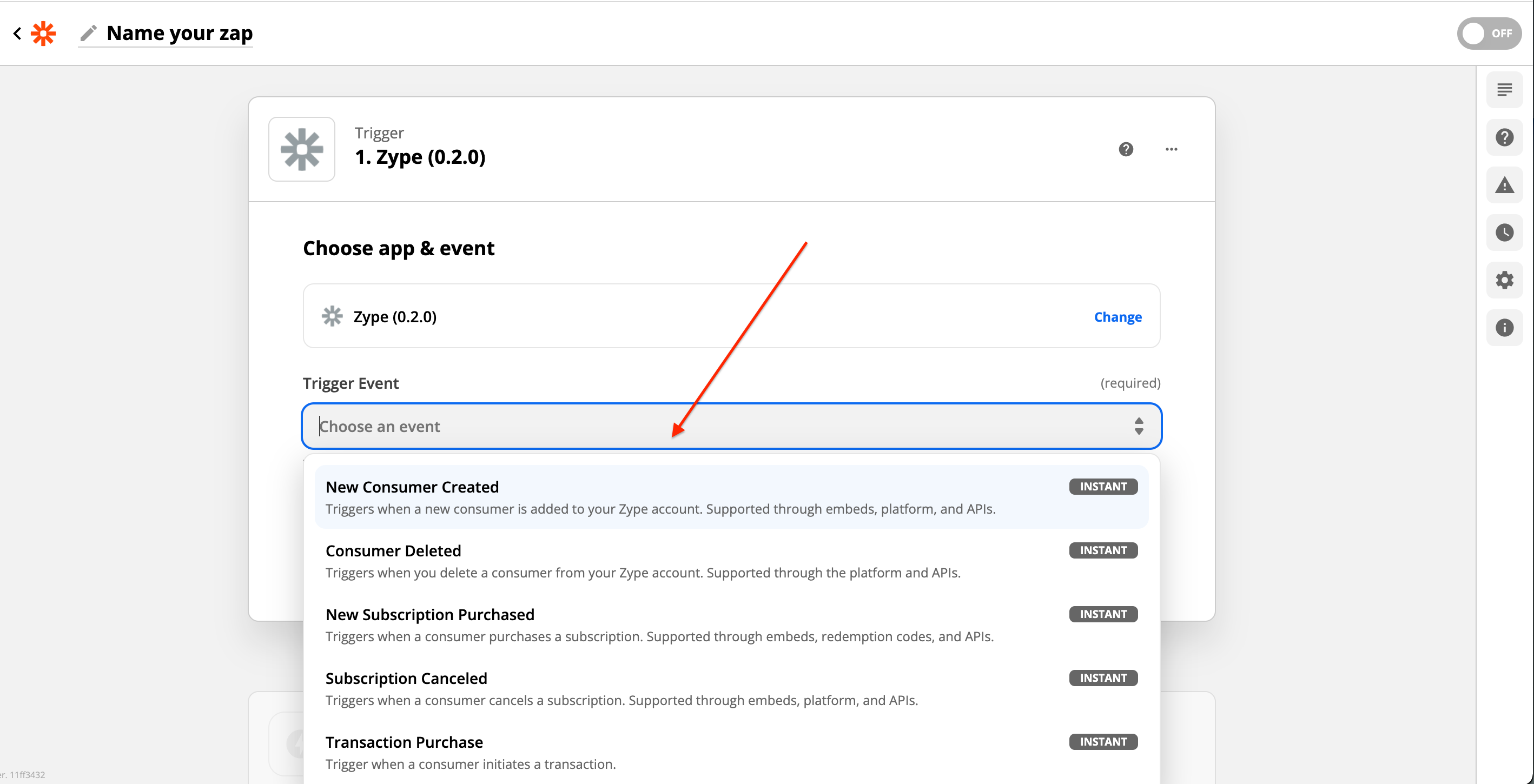Toggle the zap ON/OFF switch
The image size is (1534, 784).
click(x=1489, y=34)
